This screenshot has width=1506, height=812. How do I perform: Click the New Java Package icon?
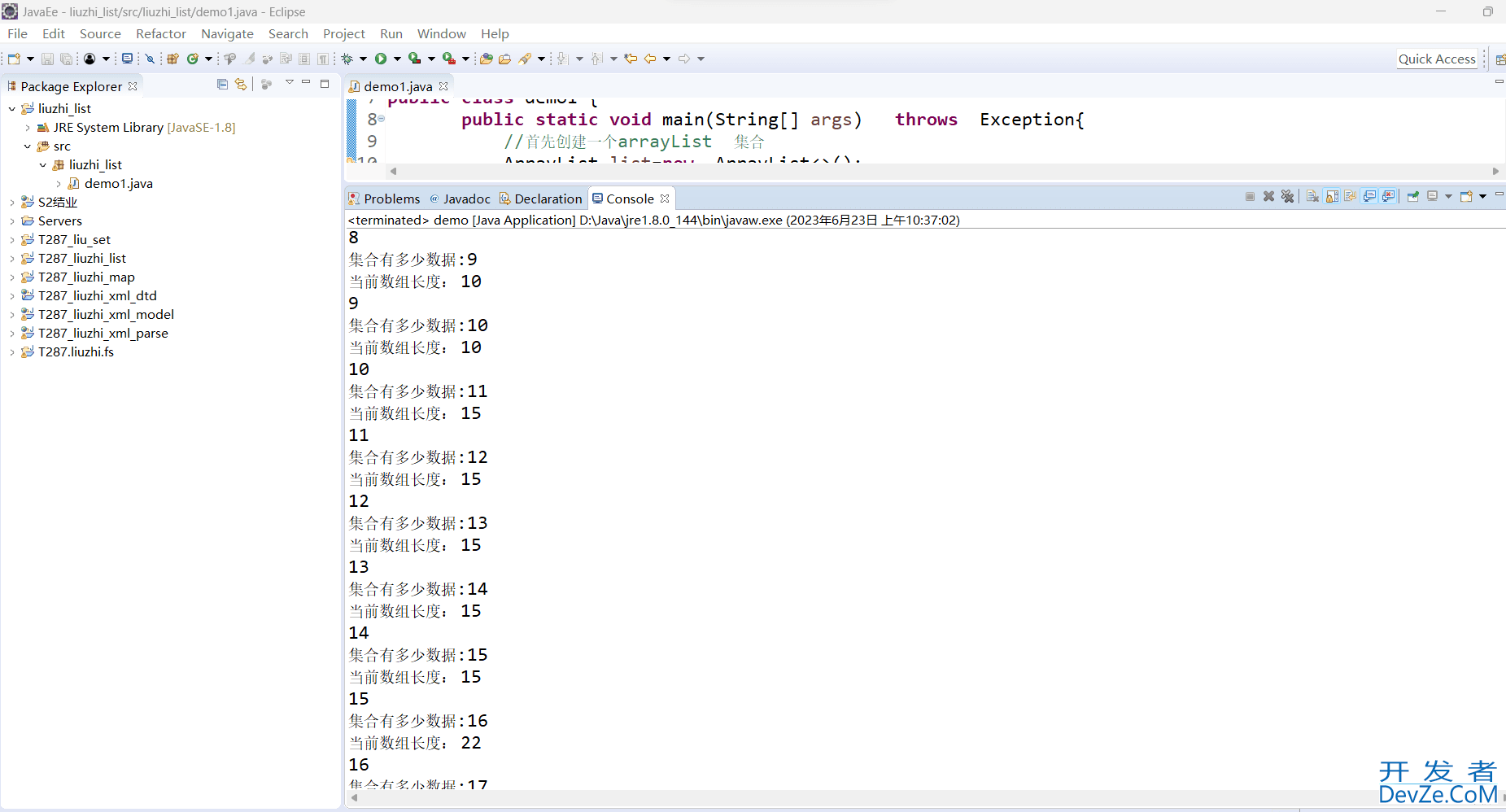pos(172,59)
